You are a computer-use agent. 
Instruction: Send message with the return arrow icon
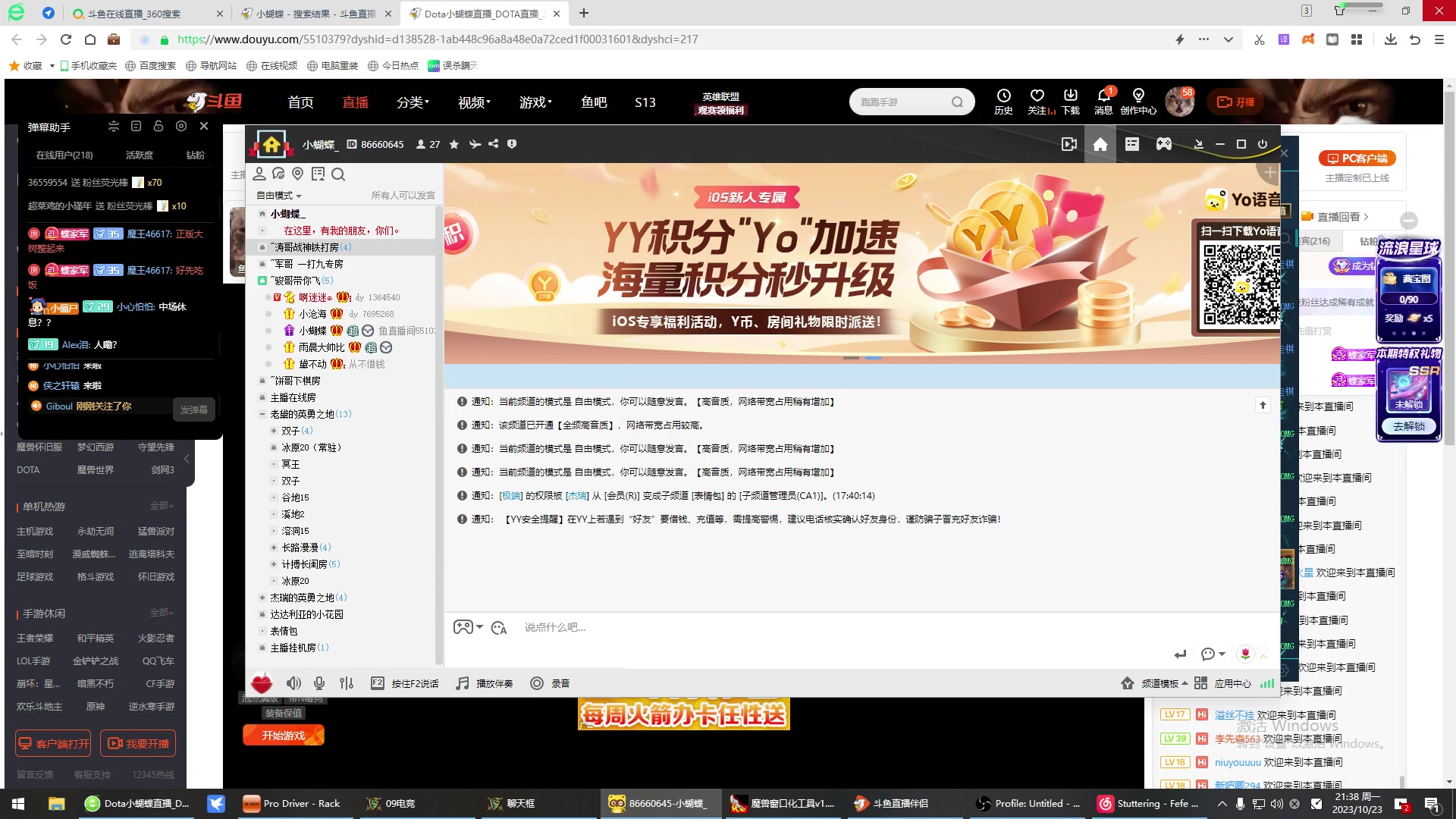pyautogui.click(x=1180, y=654)
